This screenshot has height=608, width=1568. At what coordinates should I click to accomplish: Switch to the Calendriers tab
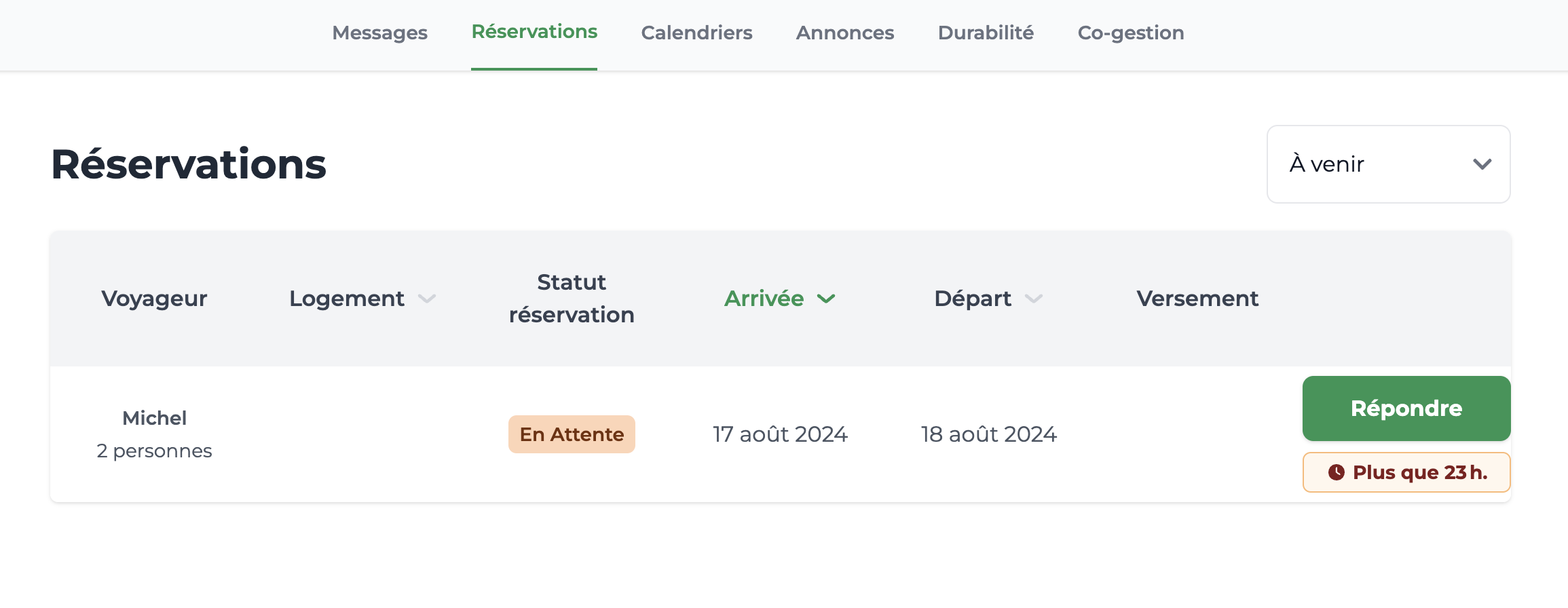(x=696, y=33)
